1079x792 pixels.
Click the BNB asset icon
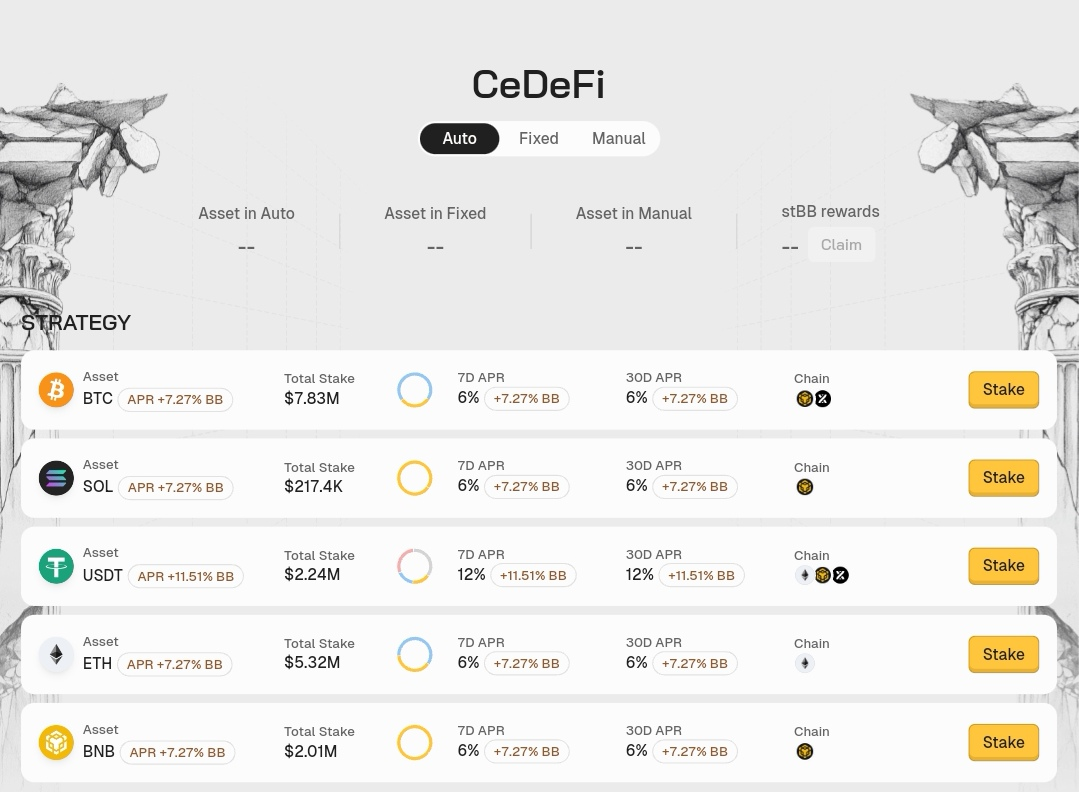pos(56,743)
